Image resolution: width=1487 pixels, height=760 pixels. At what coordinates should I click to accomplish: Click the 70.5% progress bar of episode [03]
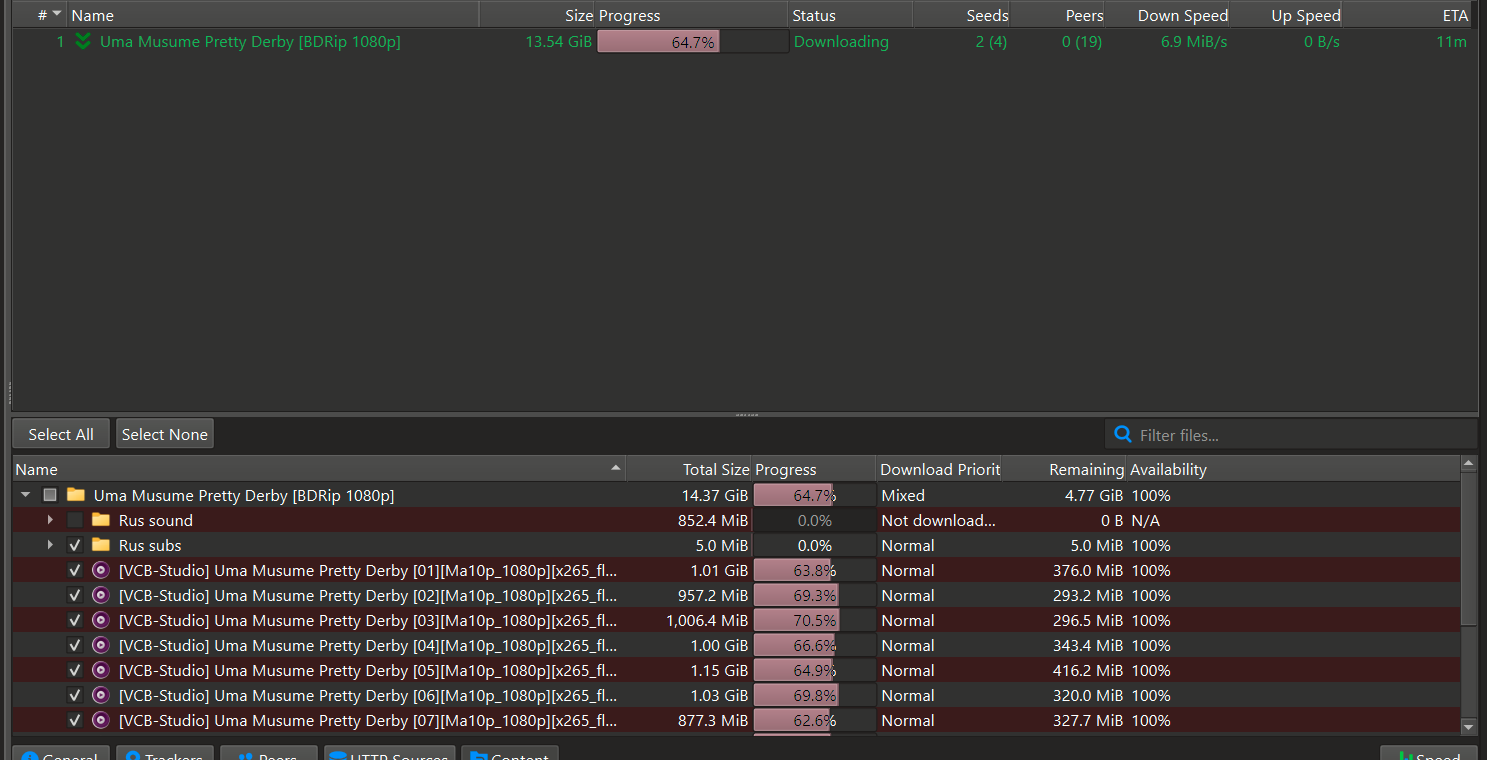coord(814,620)
